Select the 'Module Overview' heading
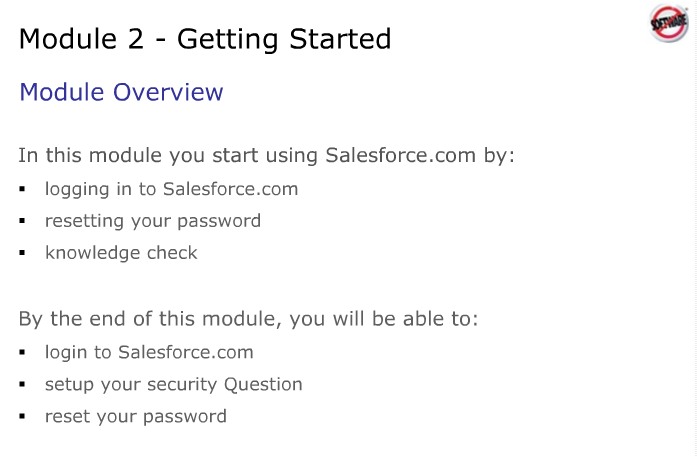This screenshot has width=697, height=457. coord(121,93)
